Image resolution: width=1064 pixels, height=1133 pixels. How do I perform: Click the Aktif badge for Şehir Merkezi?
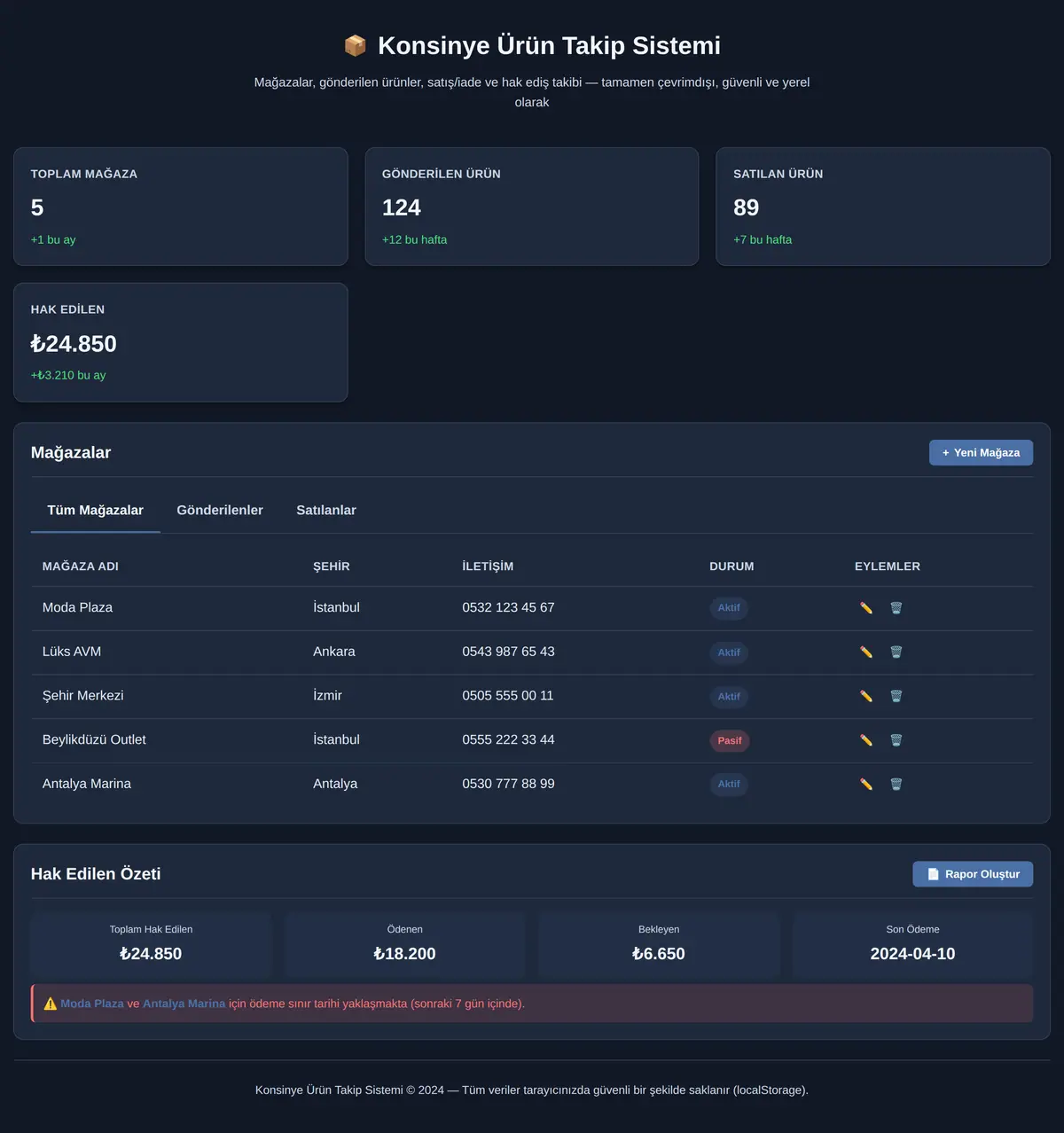[x=729, y=696]
